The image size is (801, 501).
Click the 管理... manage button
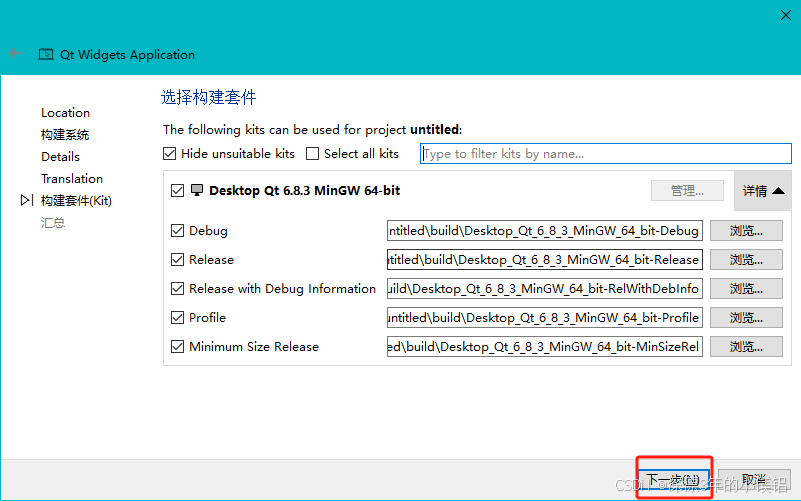pos(687,191)
